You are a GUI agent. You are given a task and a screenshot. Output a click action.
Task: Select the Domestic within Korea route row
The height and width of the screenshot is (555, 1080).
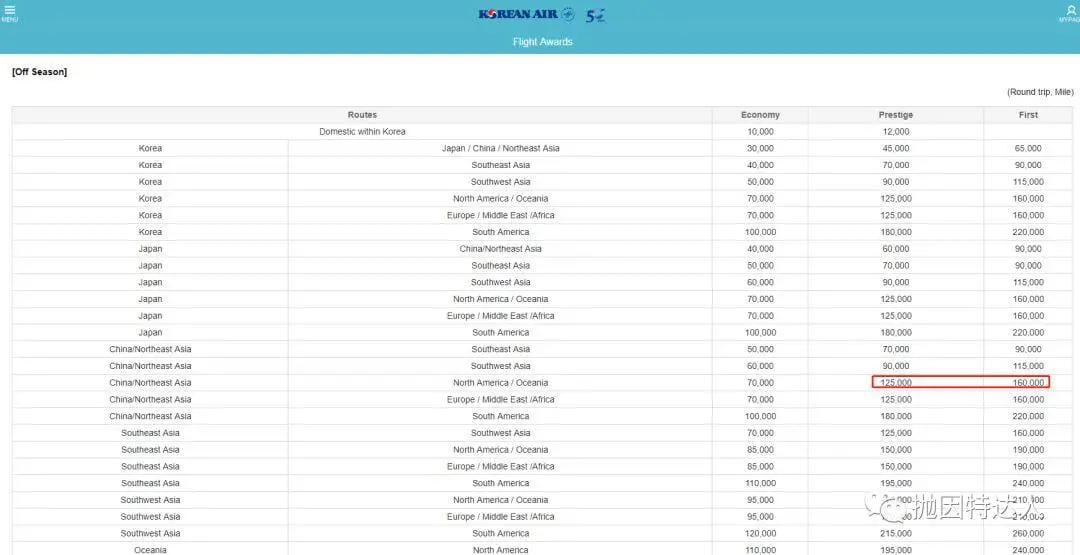[362, 132]
